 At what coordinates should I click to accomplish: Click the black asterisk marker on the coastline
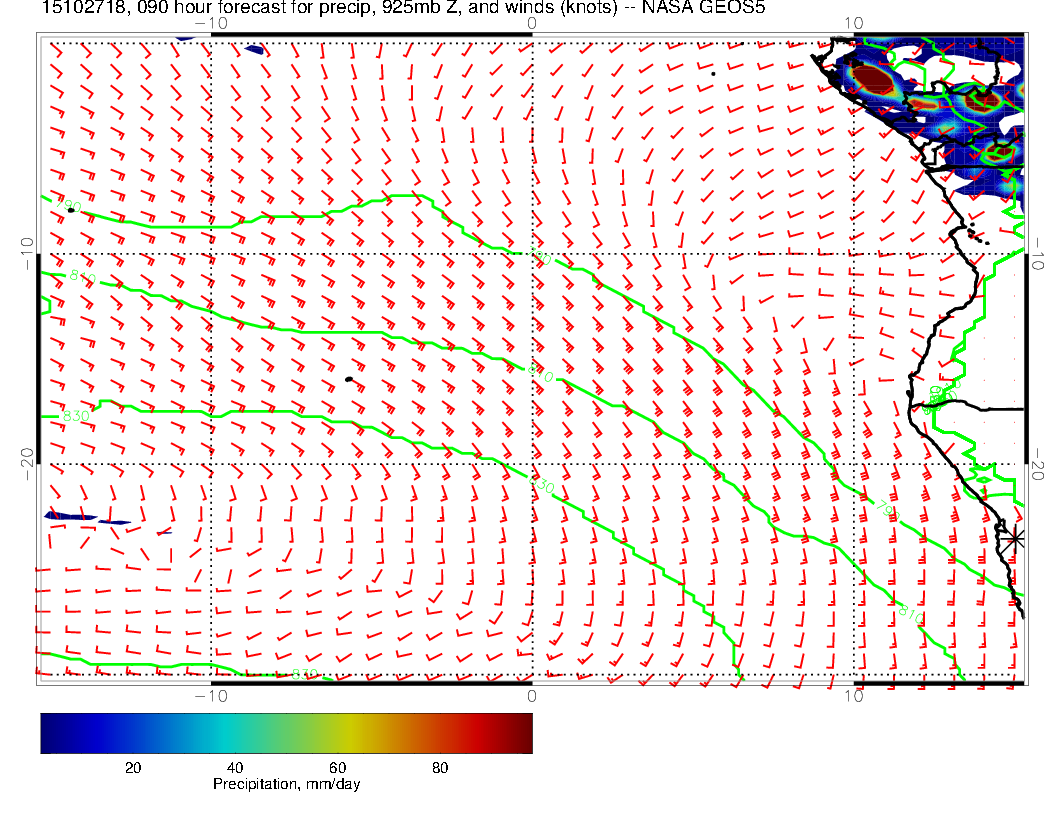(x=1015, y=538)
